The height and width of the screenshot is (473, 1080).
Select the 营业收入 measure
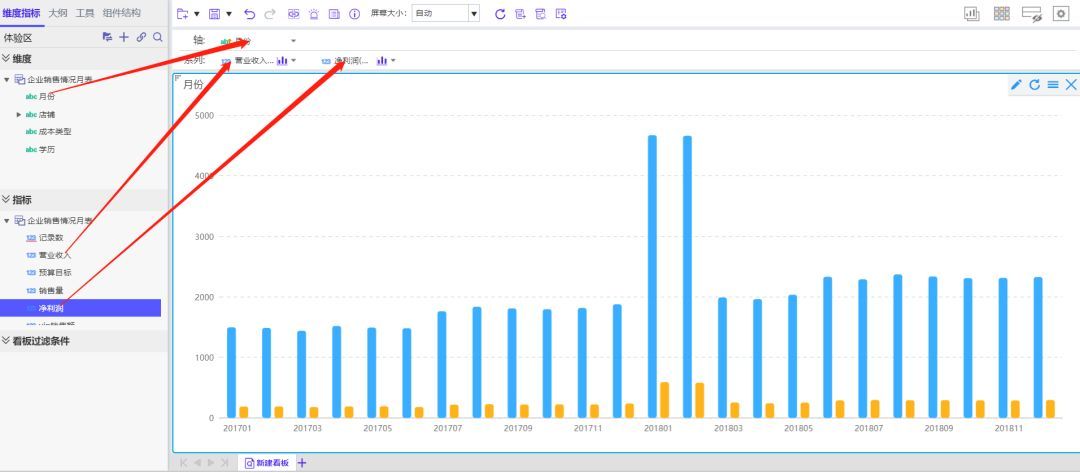[x=54, y=255]
